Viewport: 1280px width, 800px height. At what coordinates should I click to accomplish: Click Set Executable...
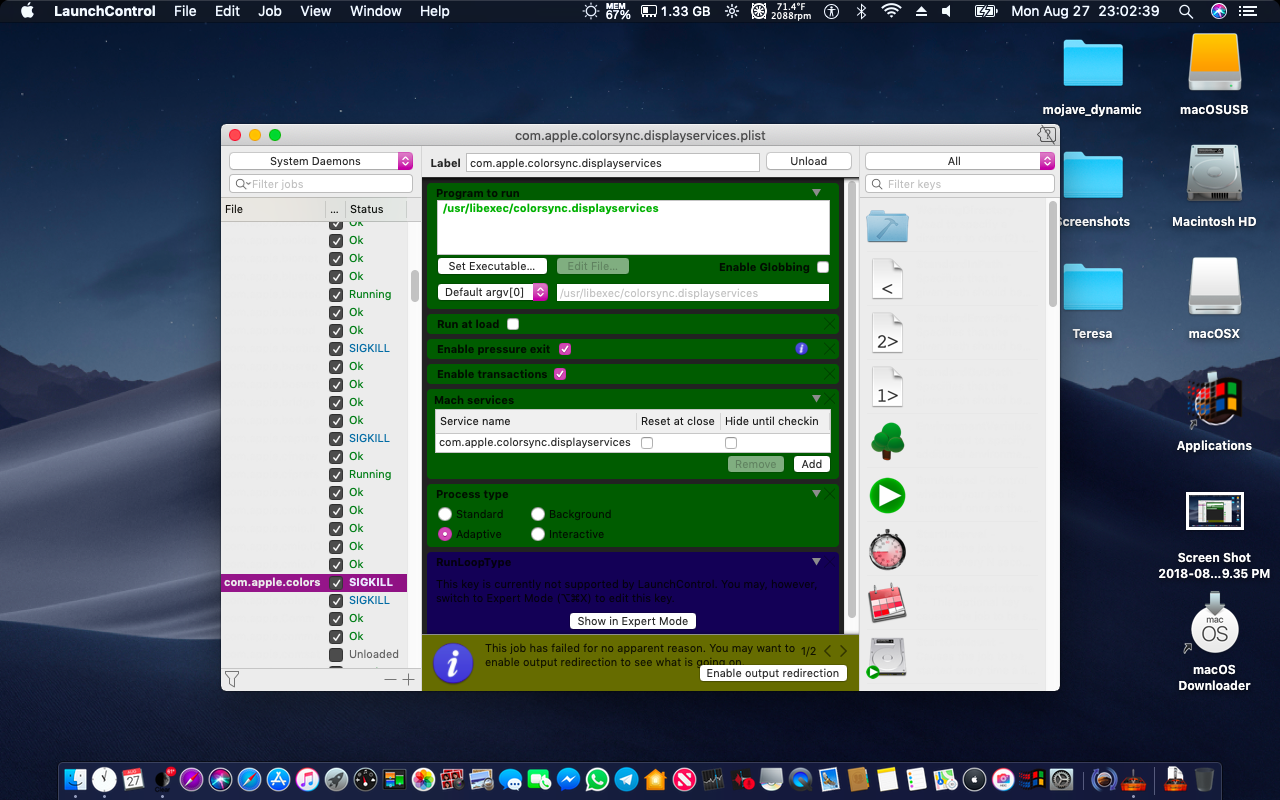pyautogui.click(x=492, y=266)
